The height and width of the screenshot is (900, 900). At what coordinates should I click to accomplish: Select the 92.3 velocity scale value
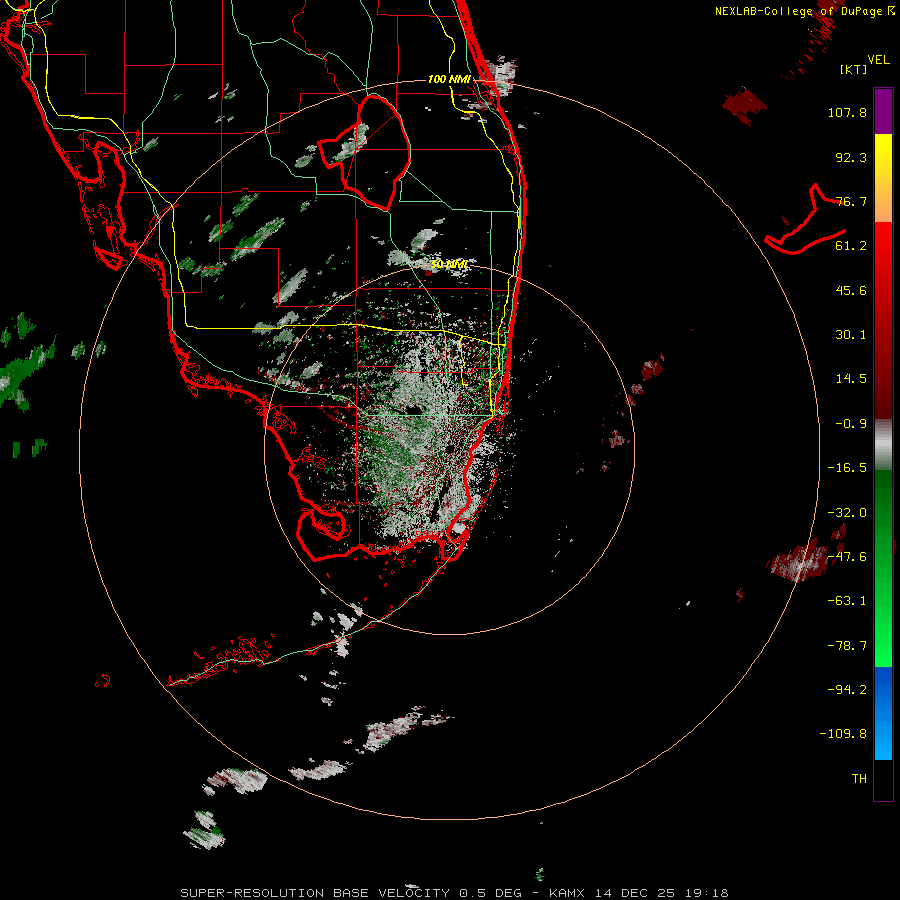coord(851,157)
